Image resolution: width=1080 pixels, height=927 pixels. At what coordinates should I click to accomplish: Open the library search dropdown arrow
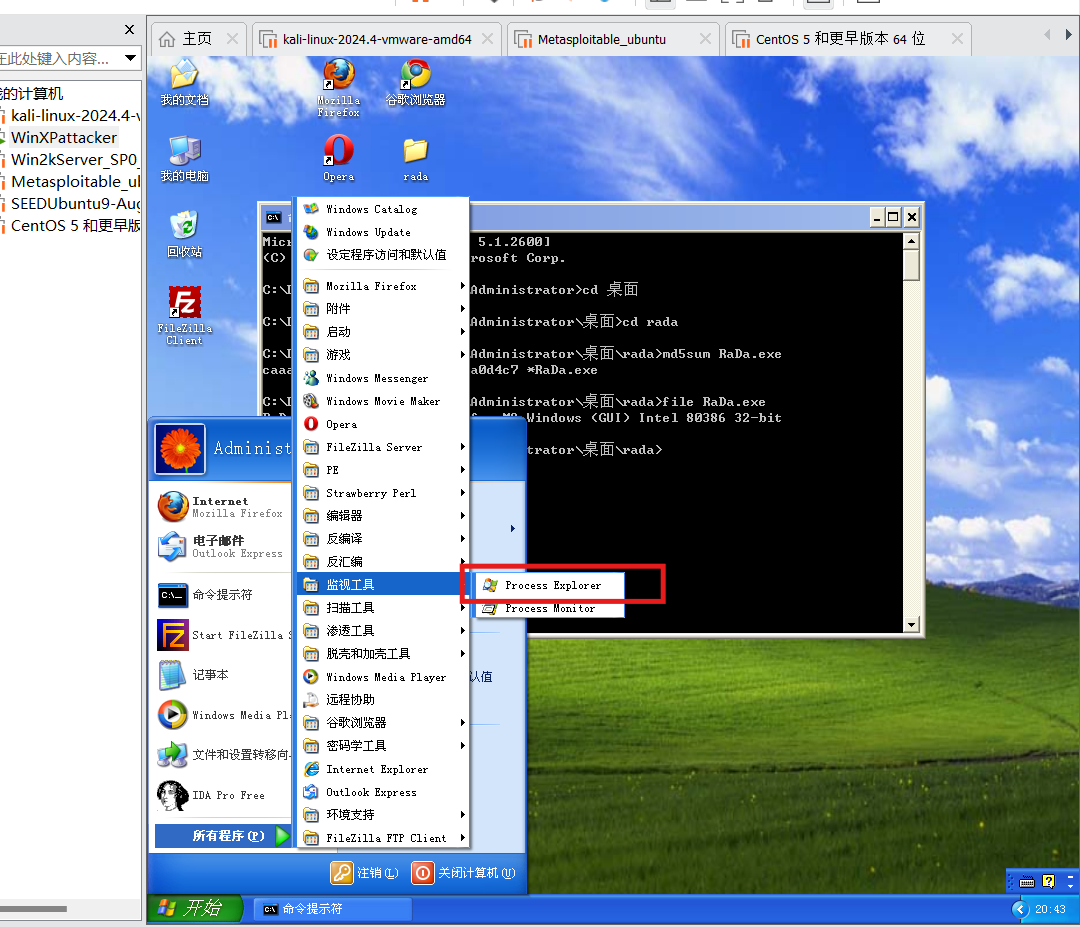pos(130,58)
